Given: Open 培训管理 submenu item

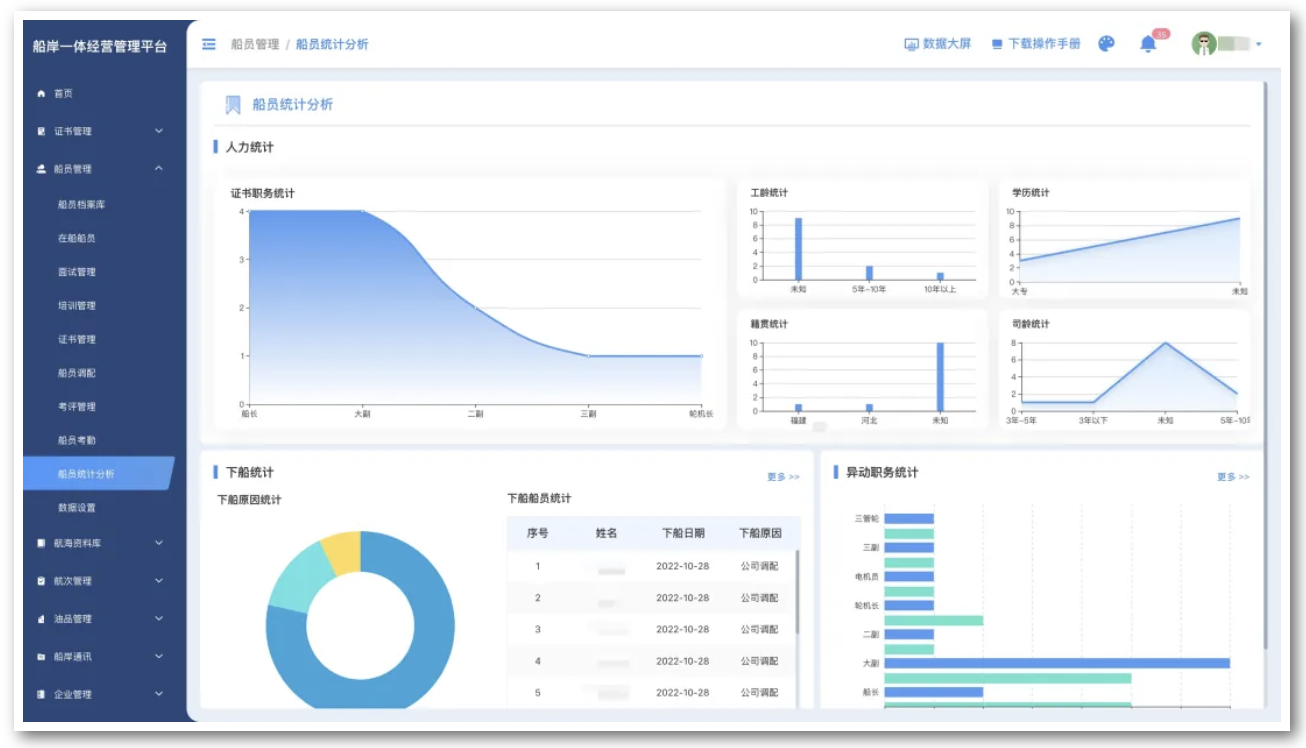Looking at the screenshot, I should (77, 306).
